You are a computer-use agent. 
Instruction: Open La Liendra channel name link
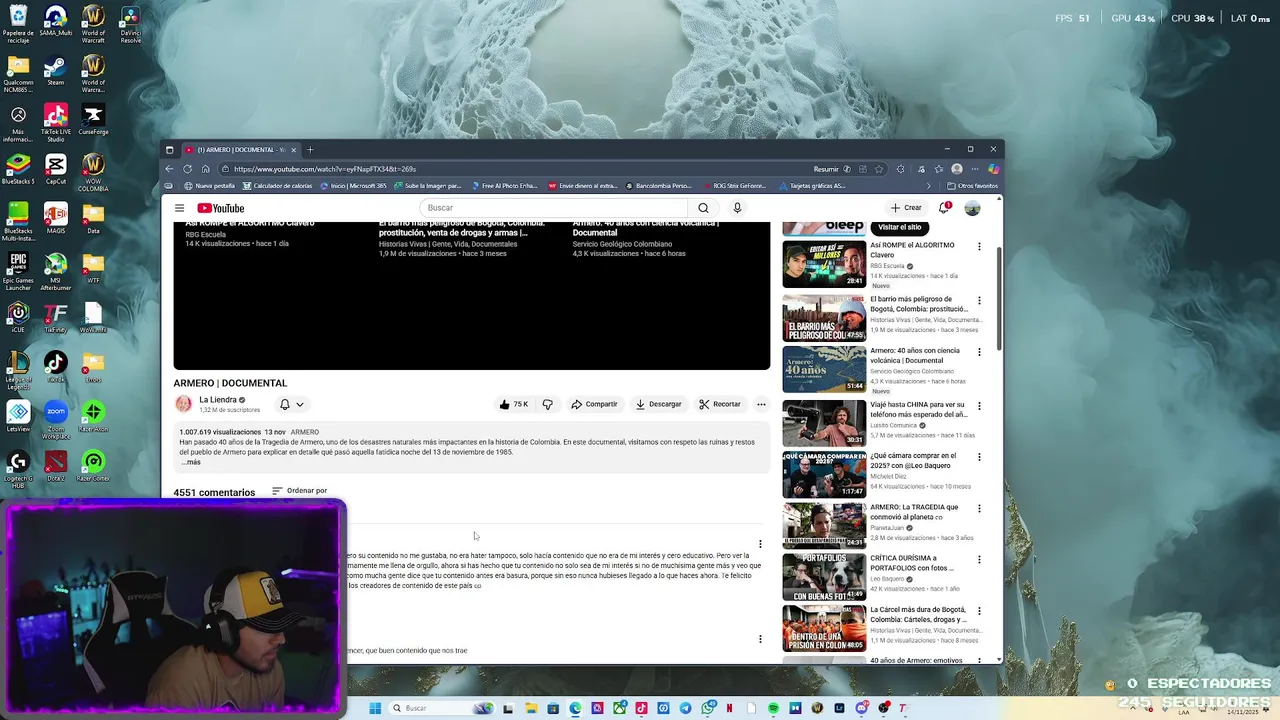click(218, 400)
